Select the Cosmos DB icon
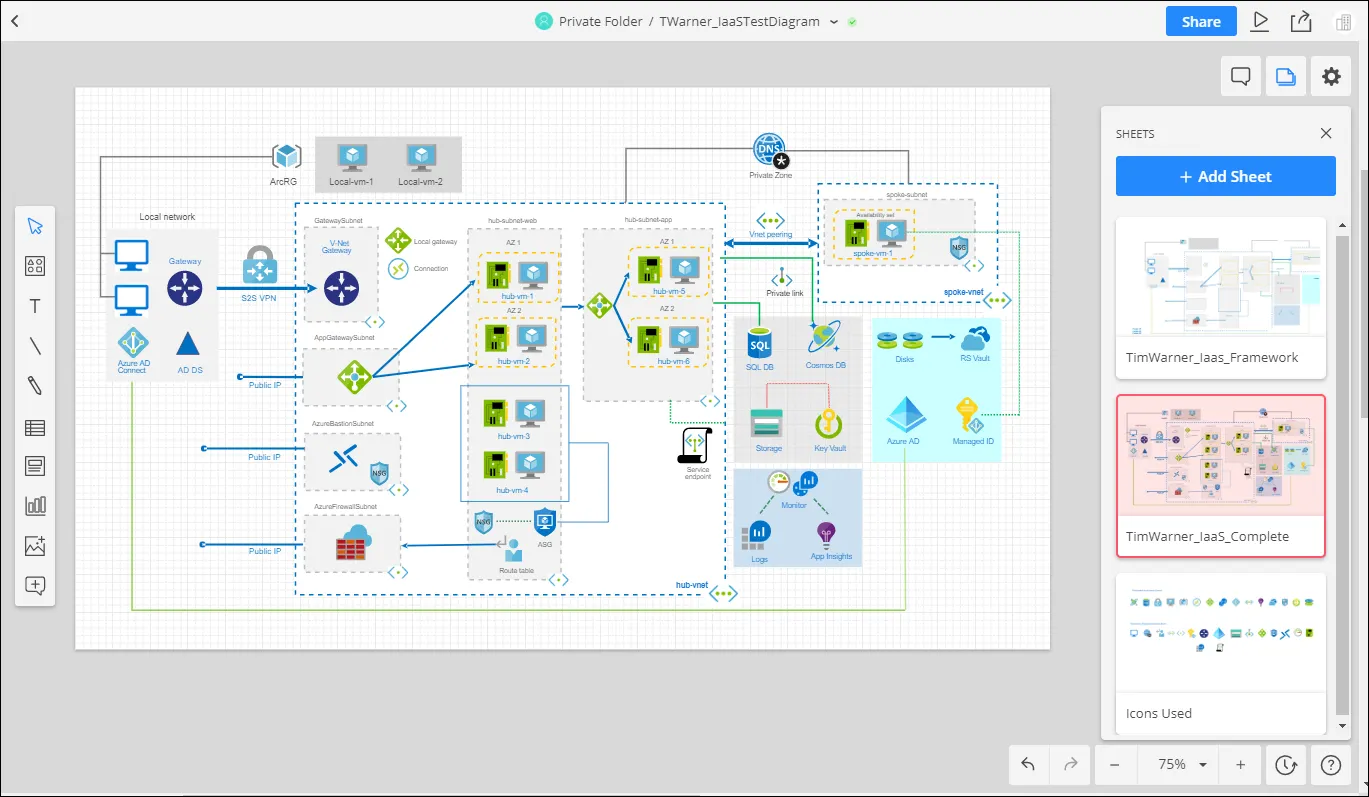Viewport: 1369px width, 797px height. click(826, 338)
